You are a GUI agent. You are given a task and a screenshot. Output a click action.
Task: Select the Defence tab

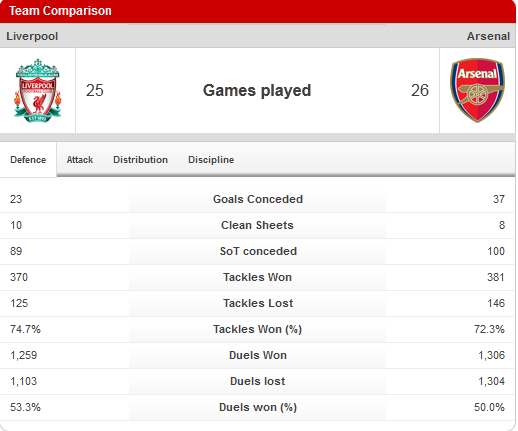click(x=28, y=160)
